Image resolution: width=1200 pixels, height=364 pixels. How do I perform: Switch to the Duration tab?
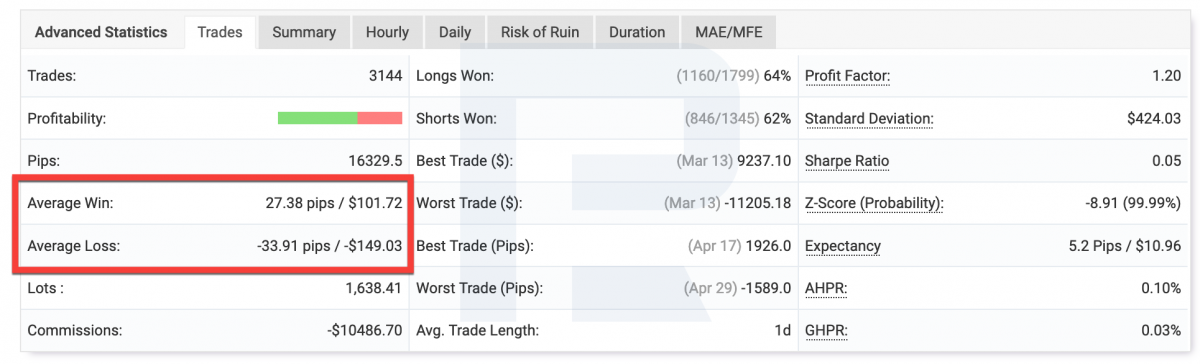(x=637, y=32)
